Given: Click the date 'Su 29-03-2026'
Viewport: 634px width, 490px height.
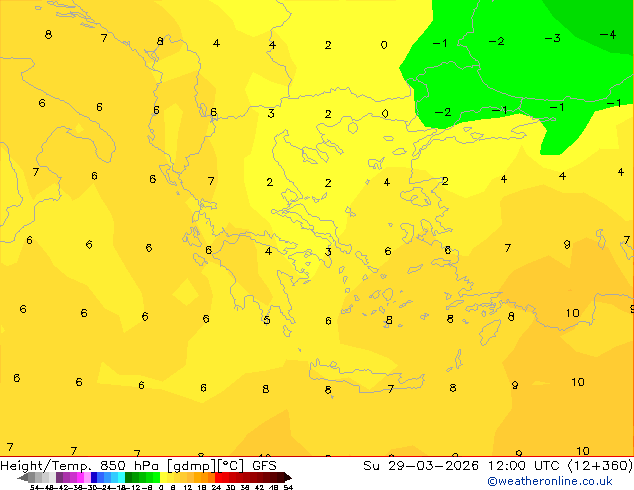Looking at the screenshot, I should (421, 466).
